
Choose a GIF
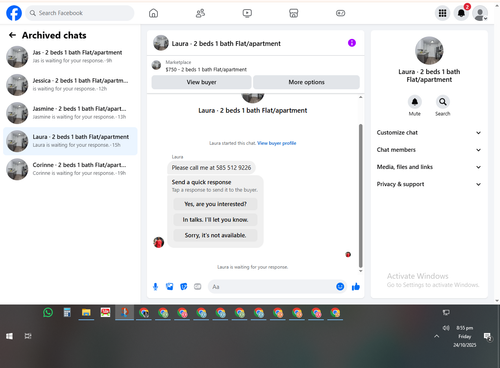[198, 287]
